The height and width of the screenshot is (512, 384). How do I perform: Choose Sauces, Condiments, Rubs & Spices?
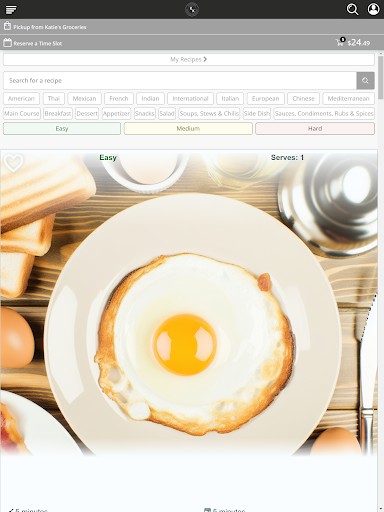[x=324, y=114]
